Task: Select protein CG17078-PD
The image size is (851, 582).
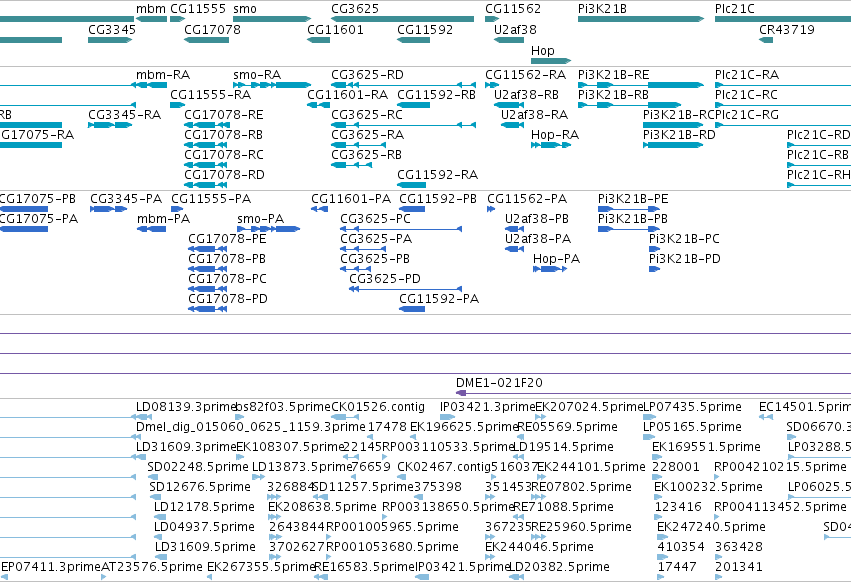Action: tap(207, 309)
